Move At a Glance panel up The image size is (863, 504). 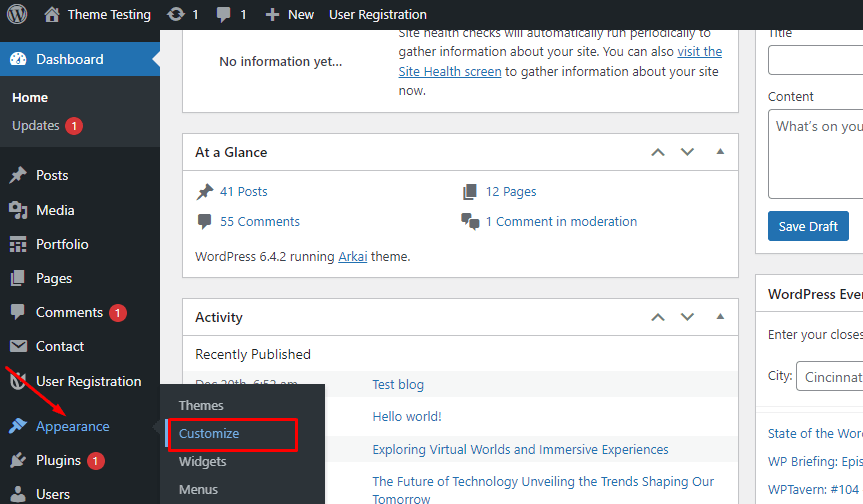click(x=657, y=152)
